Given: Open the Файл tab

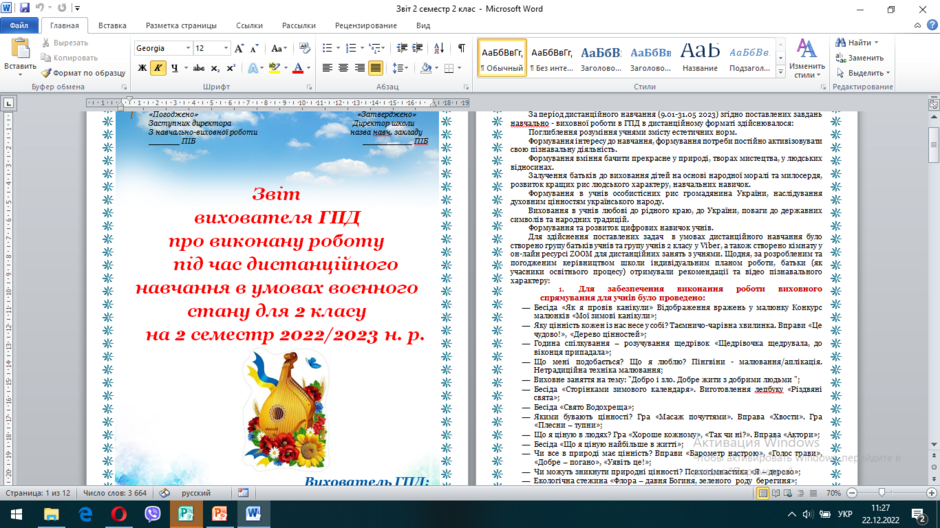Looking at the screenshot, I should click(19, 25).
